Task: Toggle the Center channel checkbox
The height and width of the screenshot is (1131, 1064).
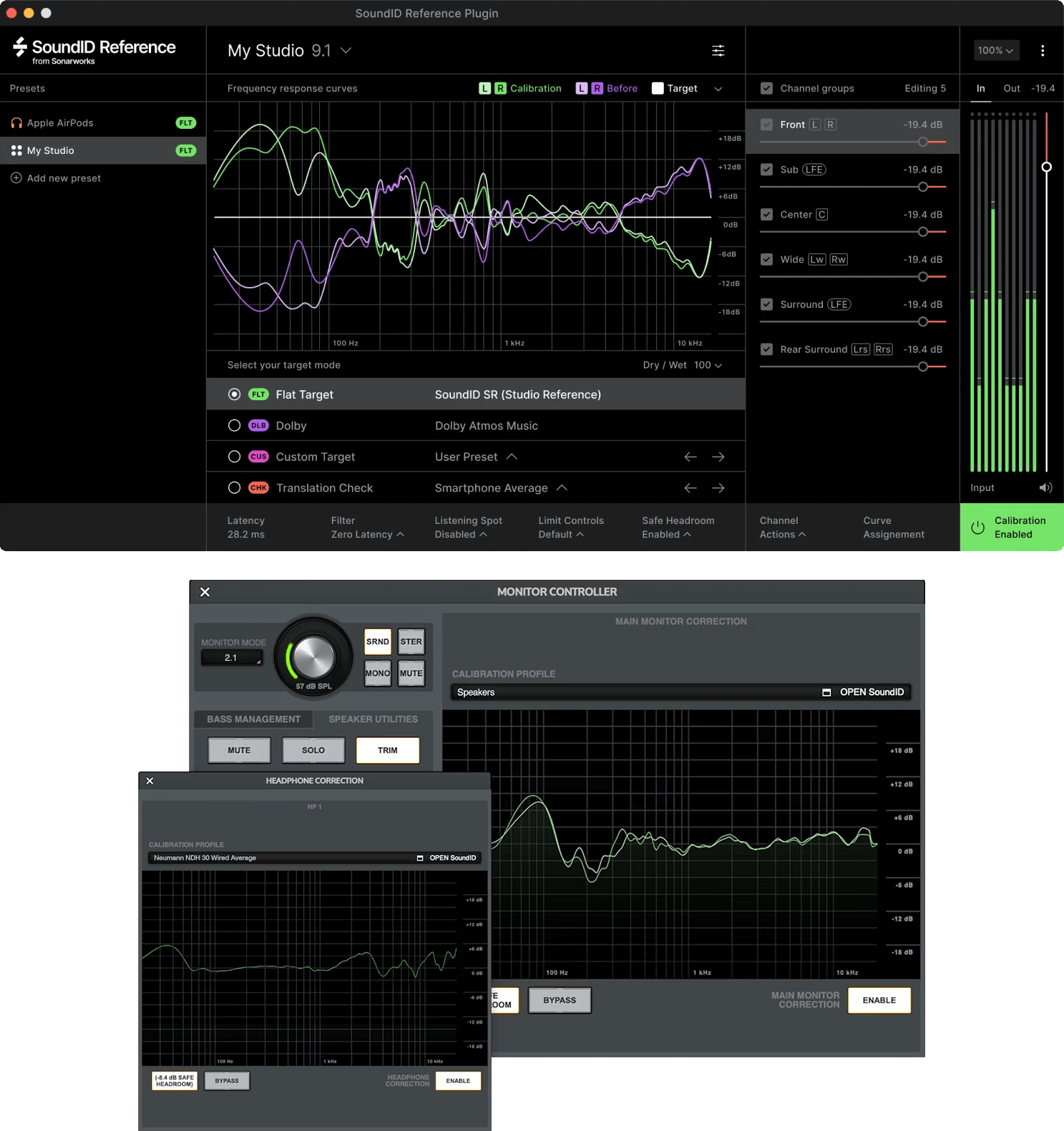Action: click(766, 215)
